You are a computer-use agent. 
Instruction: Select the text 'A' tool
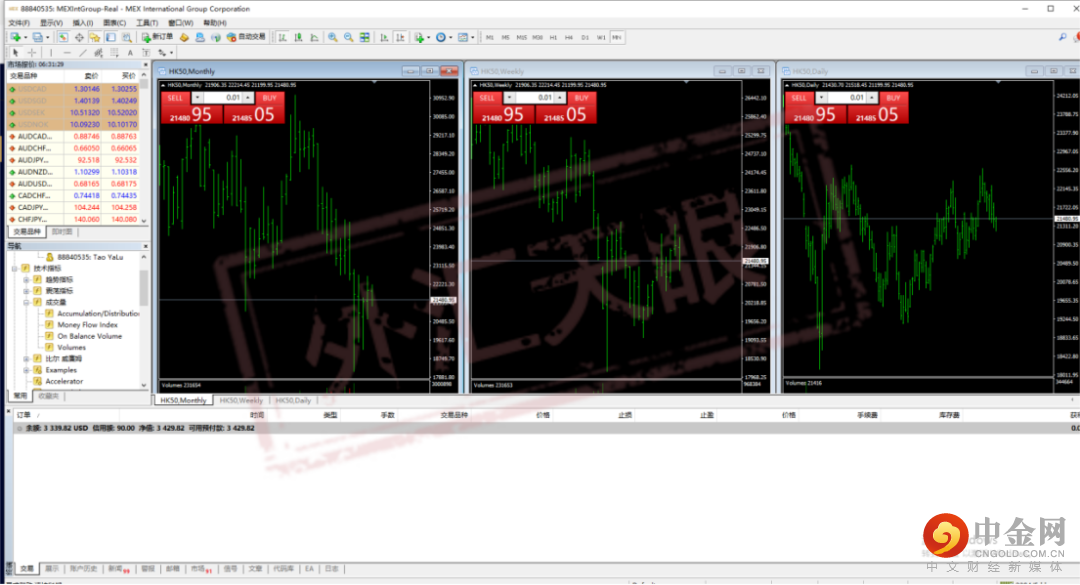pos(130,52)
